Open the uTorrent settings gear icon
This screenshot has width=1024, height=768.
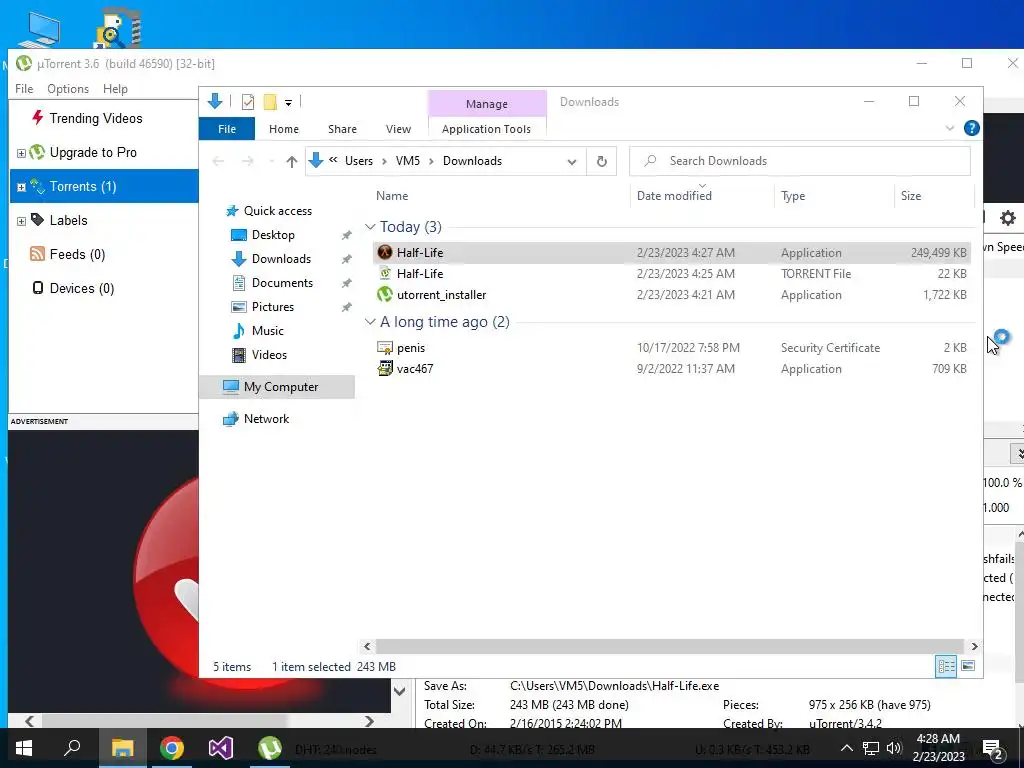1008,218
